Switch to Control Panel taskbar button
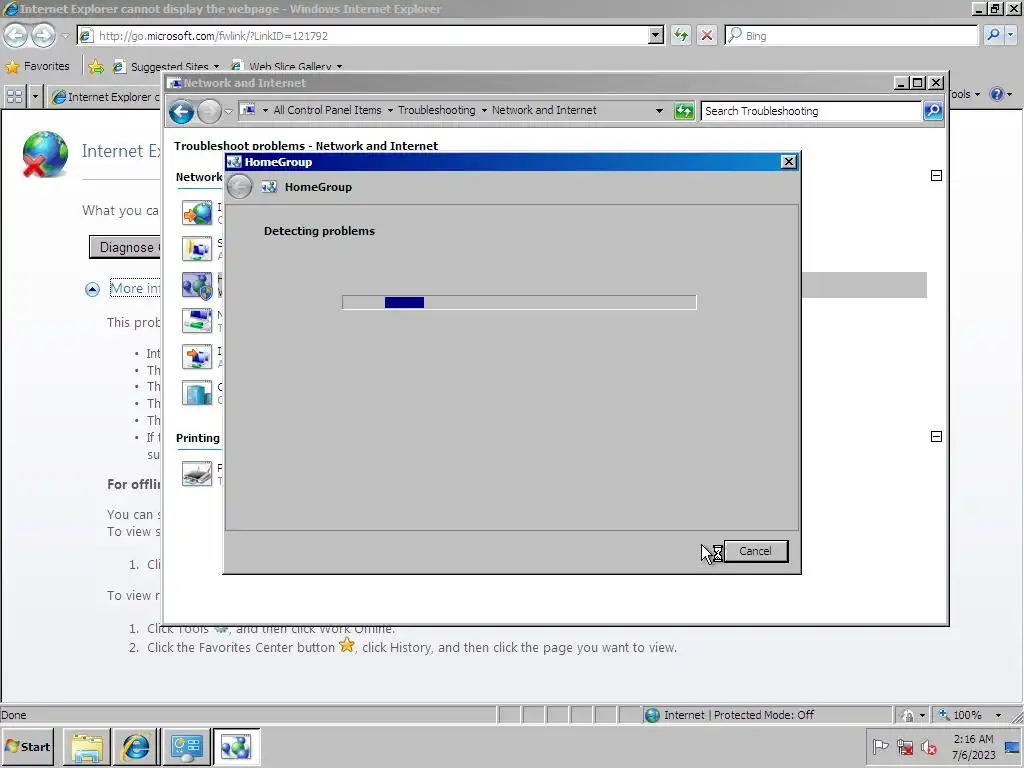 [186, 747]
